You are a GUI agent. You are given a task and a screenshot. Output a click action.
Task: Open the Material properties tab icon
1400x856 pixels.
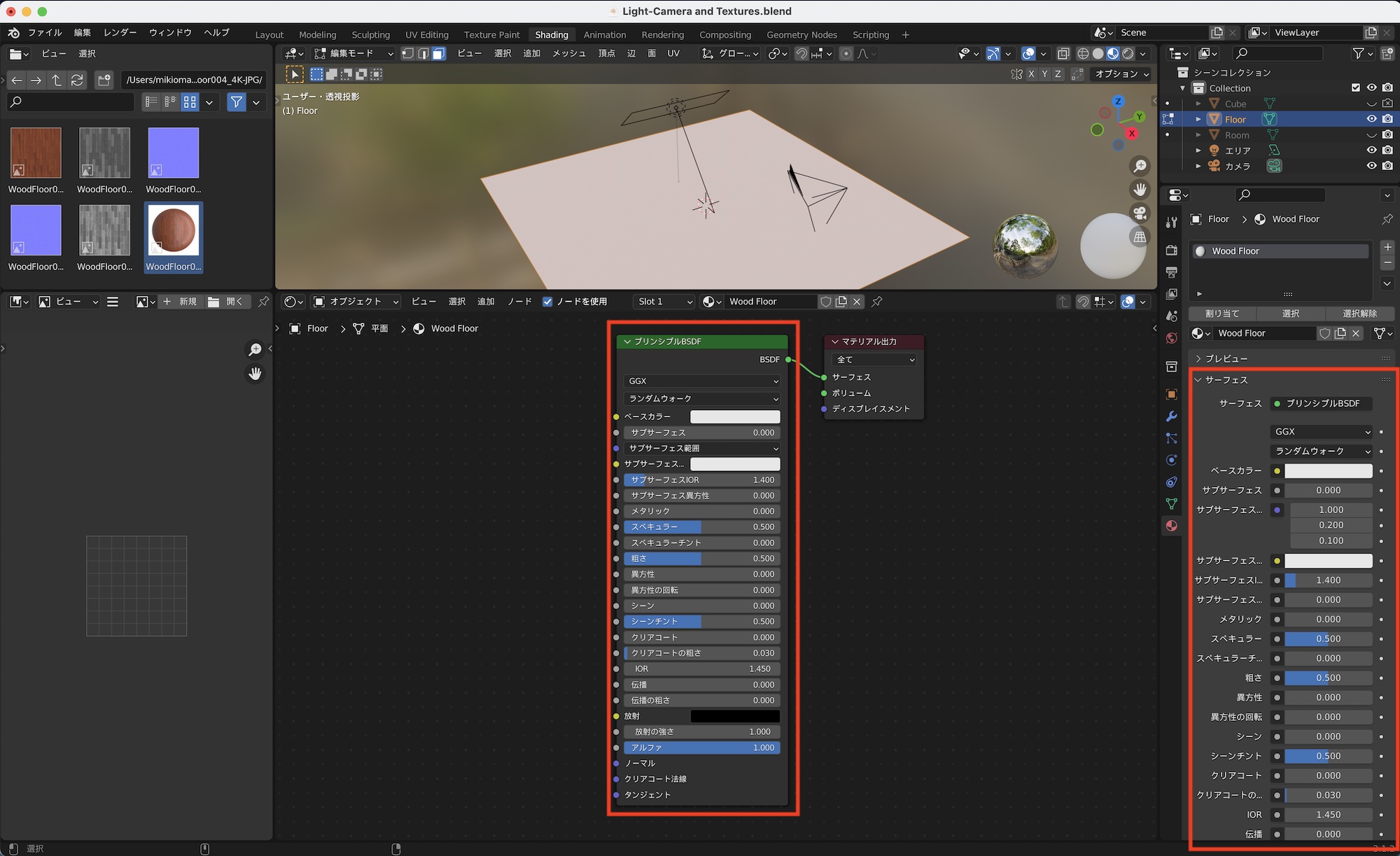click(x=1172, y=526)
